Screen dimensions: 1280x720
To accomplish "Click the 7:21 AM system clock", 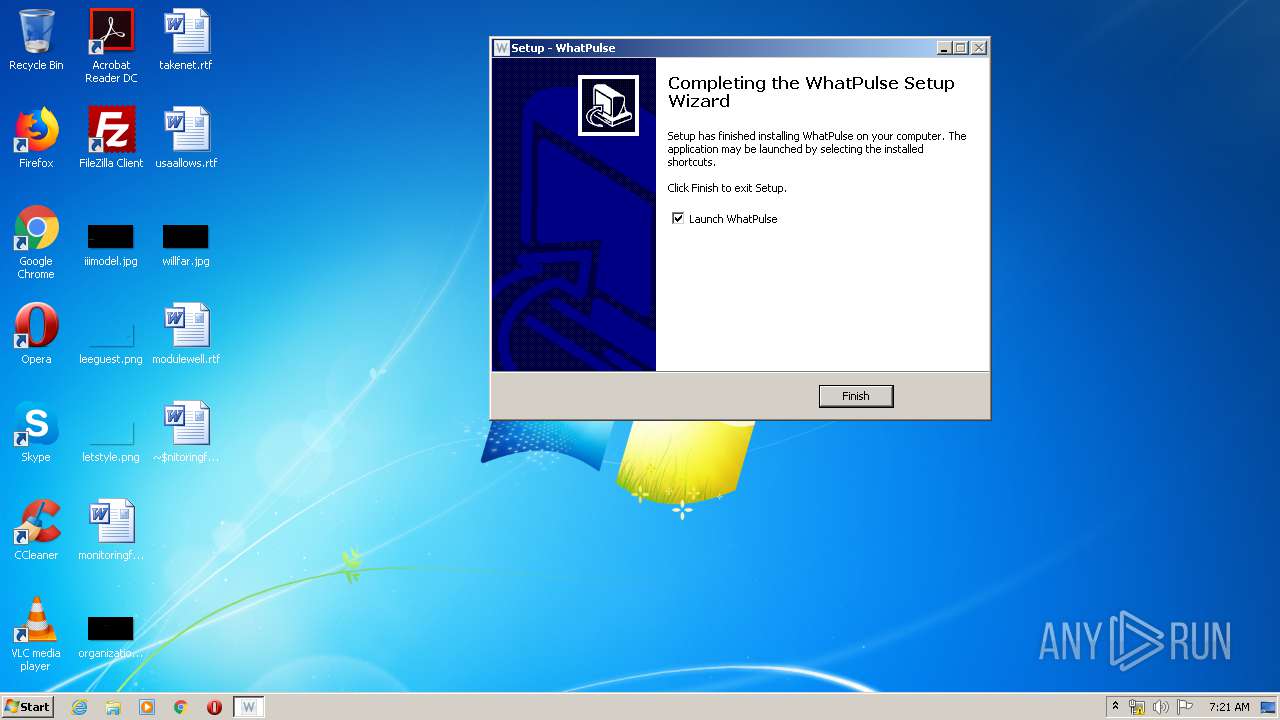I will click(x=1229, y=707).
